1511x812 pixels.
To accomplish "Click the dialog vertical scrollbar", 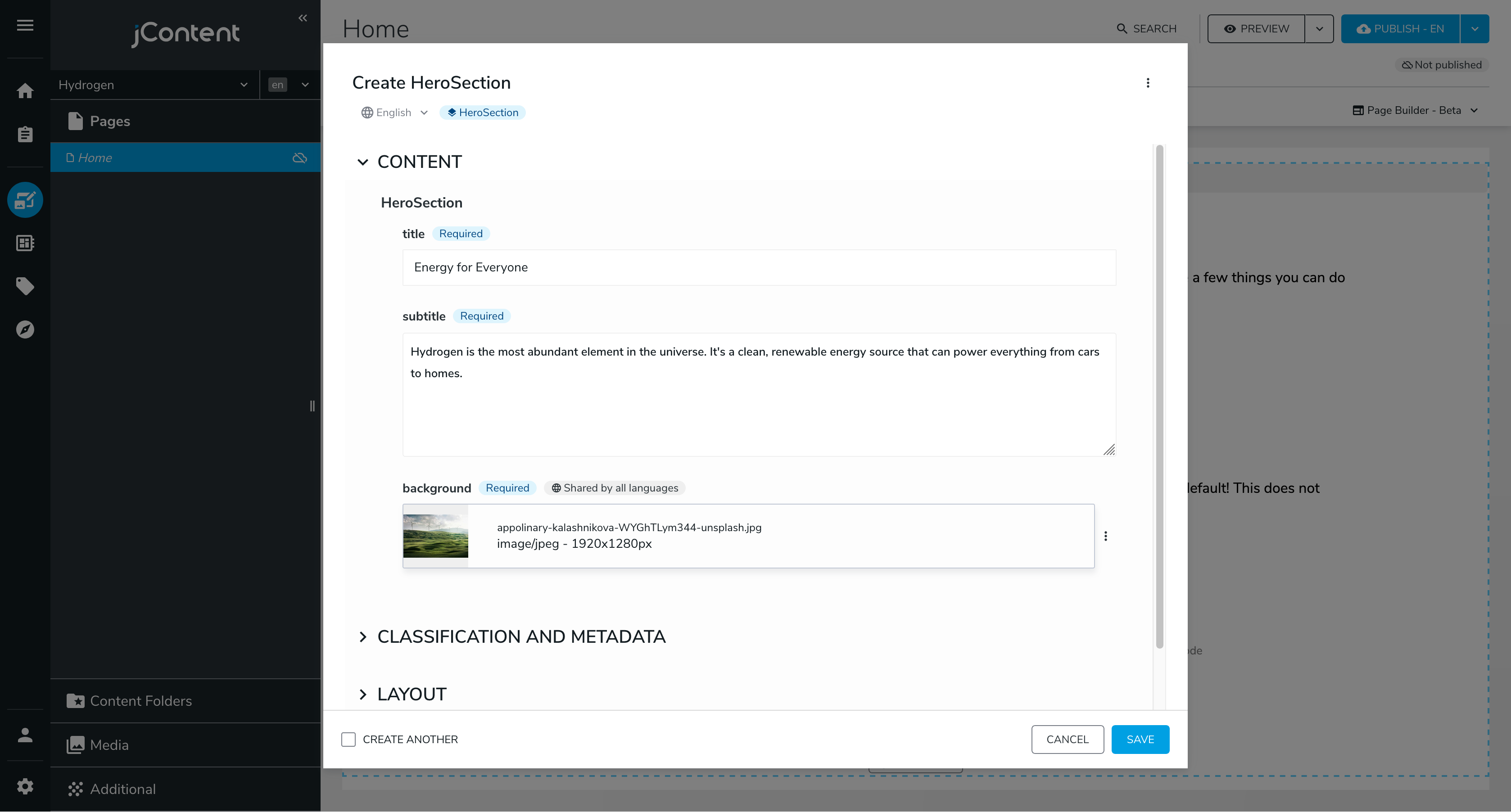I will (1159, 397).
